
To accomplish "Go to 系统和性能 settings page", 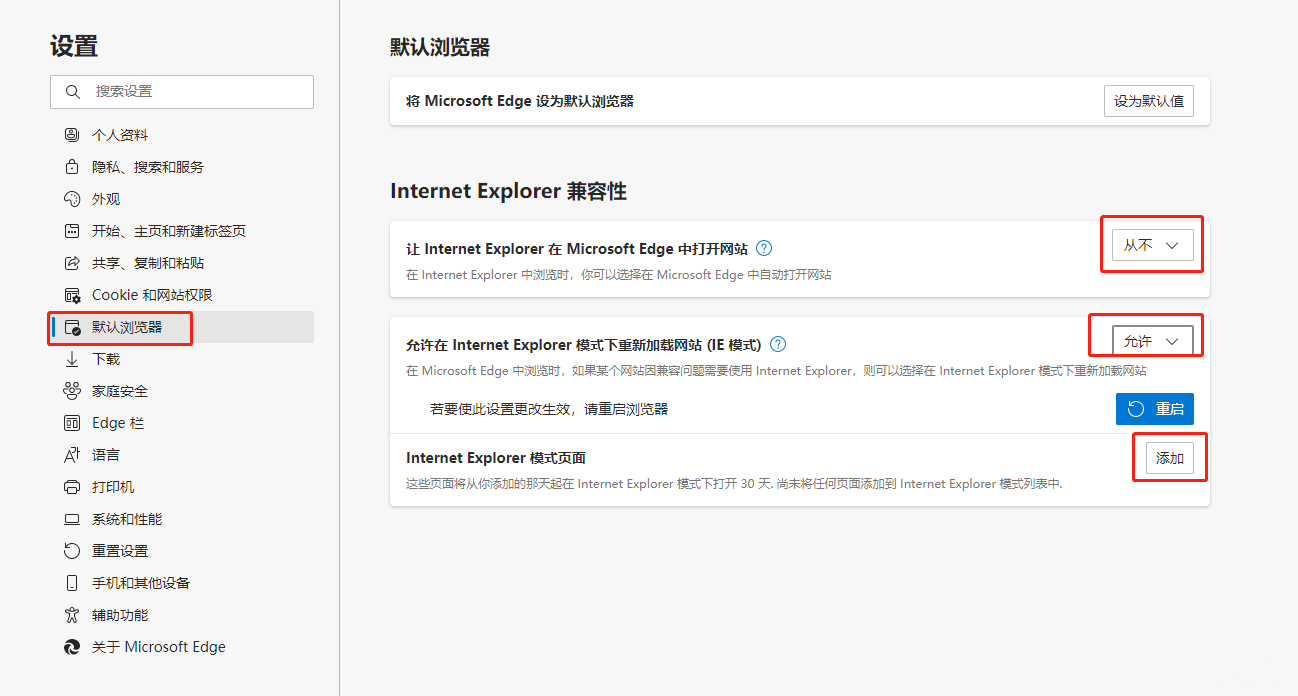I will coord(127,519).
